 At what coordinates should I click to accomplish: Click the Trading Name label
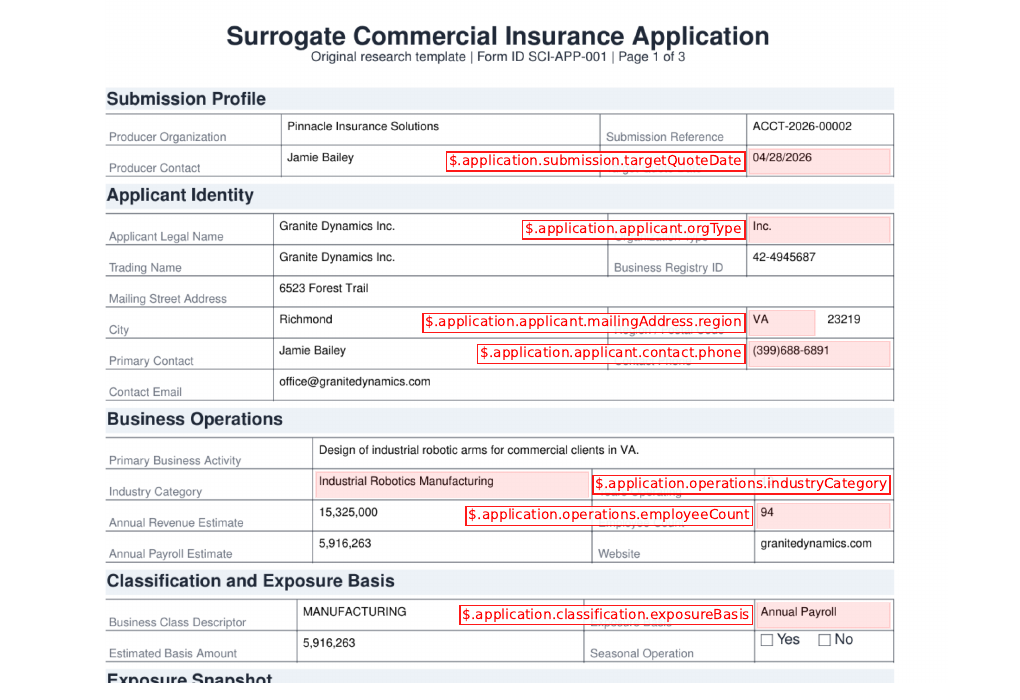pos(145,268)
